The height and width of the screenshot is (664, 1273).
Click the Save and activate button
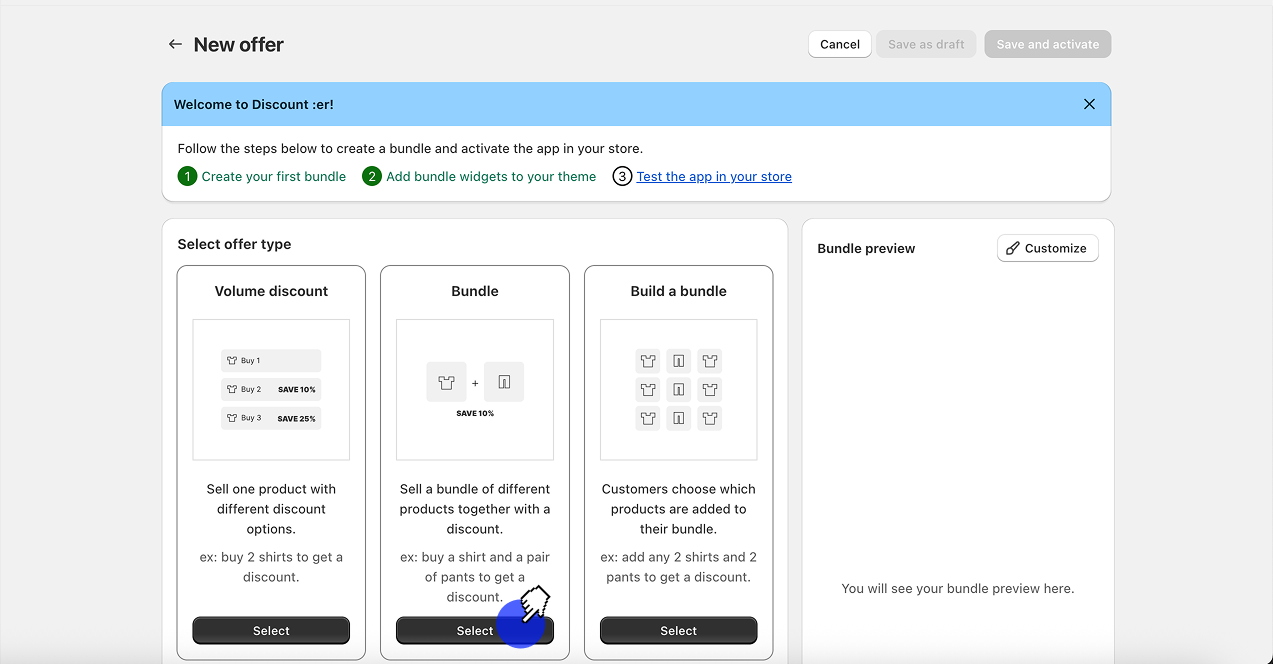[x=1047, y=44]
